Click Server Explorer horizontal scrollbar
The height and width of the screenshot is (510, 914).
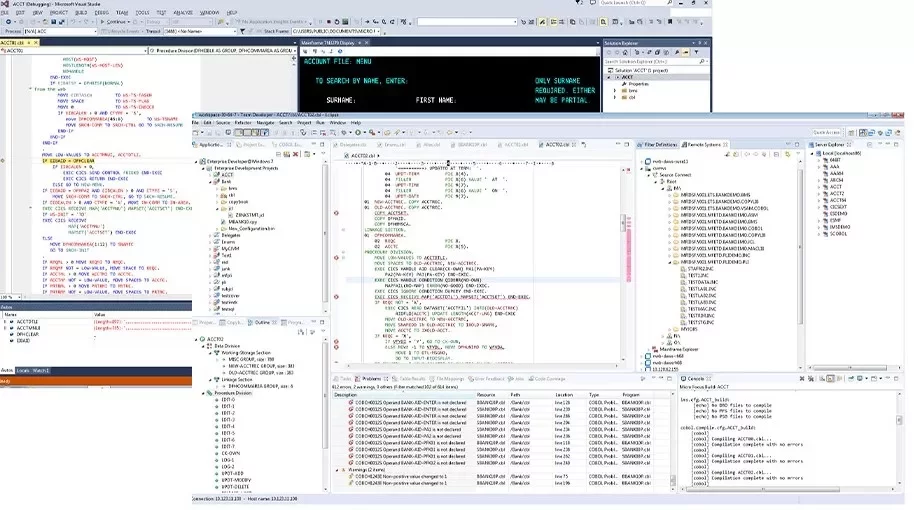[849, 368]
